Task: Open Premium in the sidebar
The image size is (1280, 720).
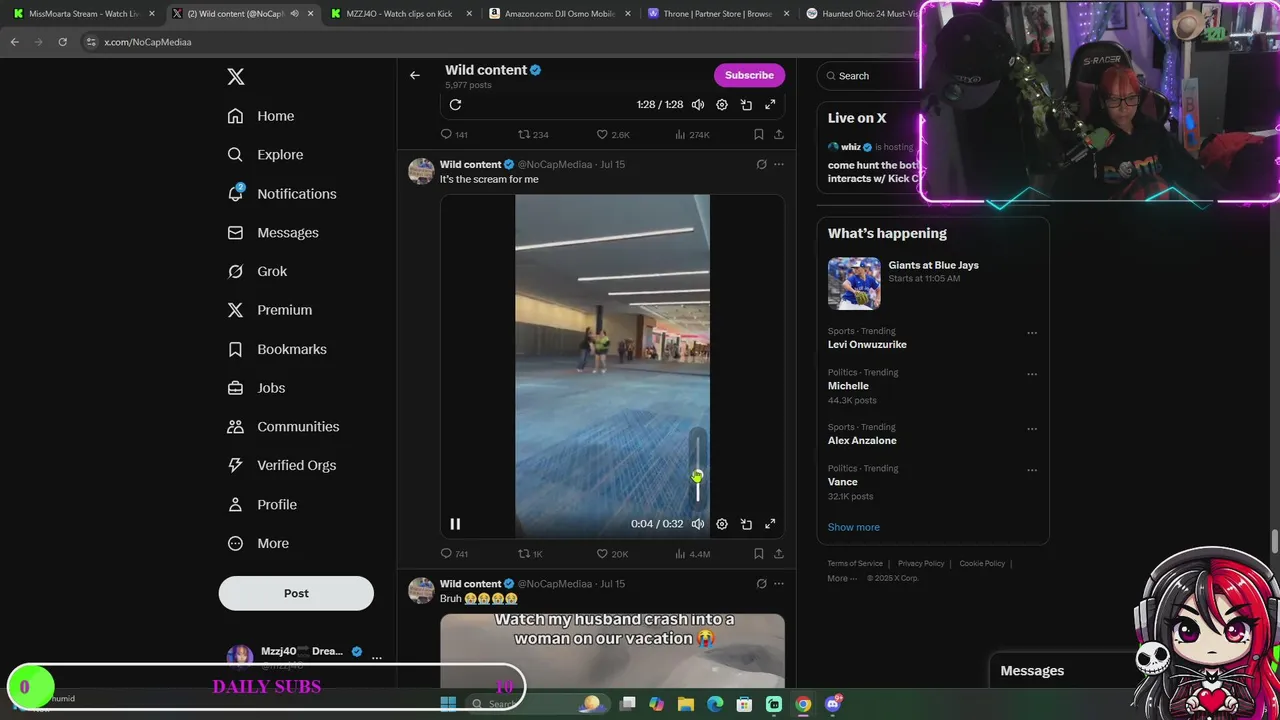Action: 270,310
